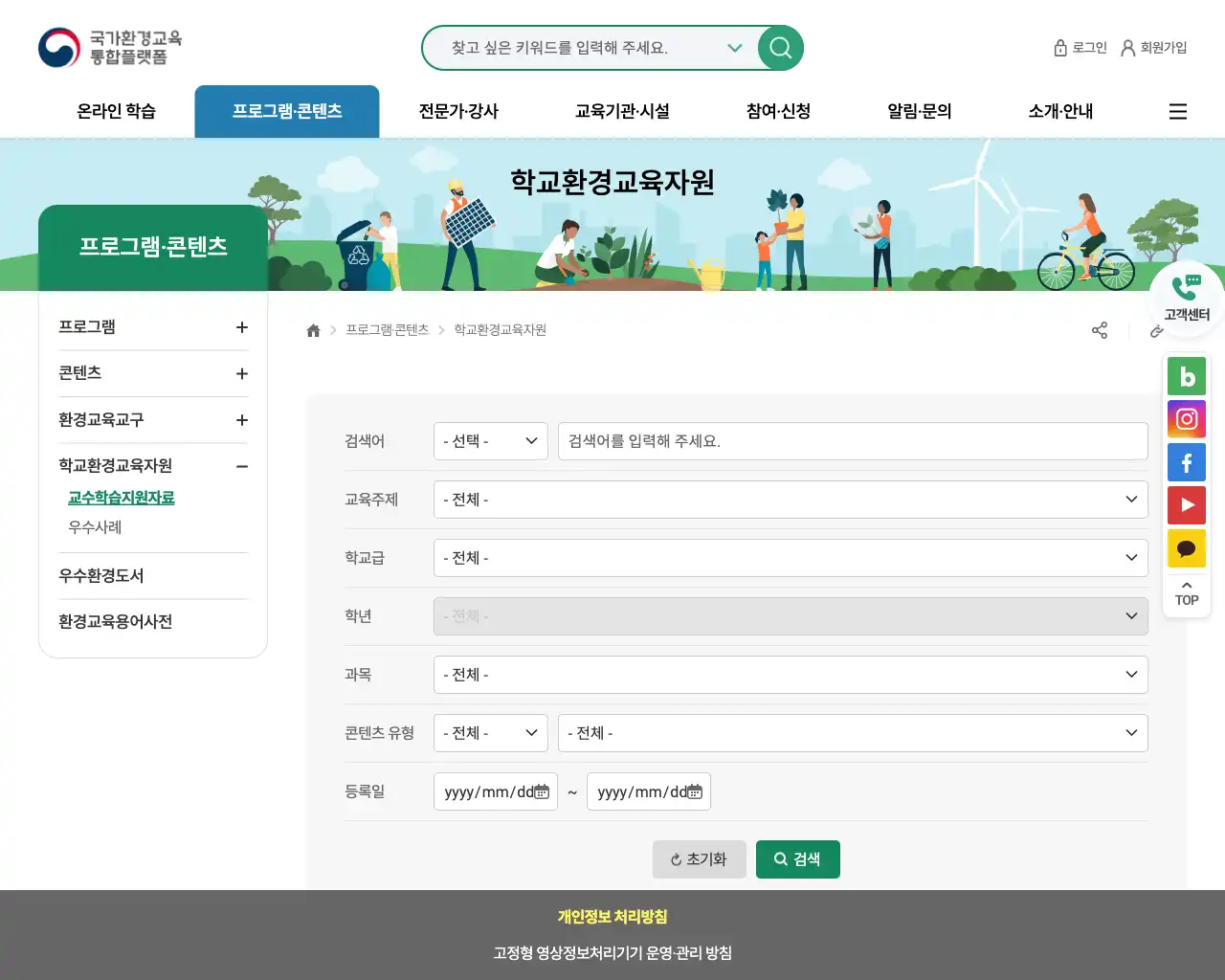Click the share icon near the breadcrumb
Screen dimensions: 1225x980
(1100, 329)
